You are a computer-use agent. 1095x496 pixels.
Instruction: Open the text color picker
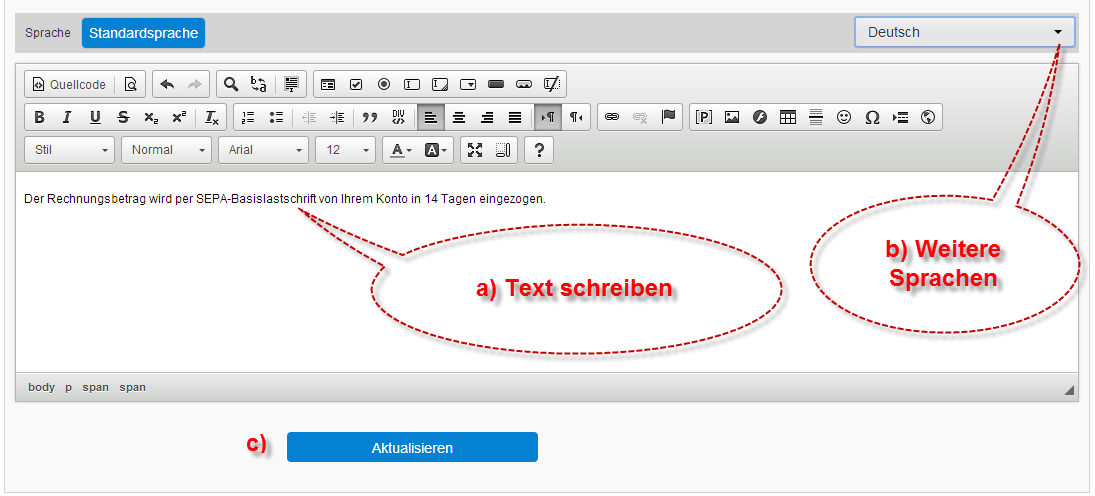pyautogui.click(x=401, y=149)
